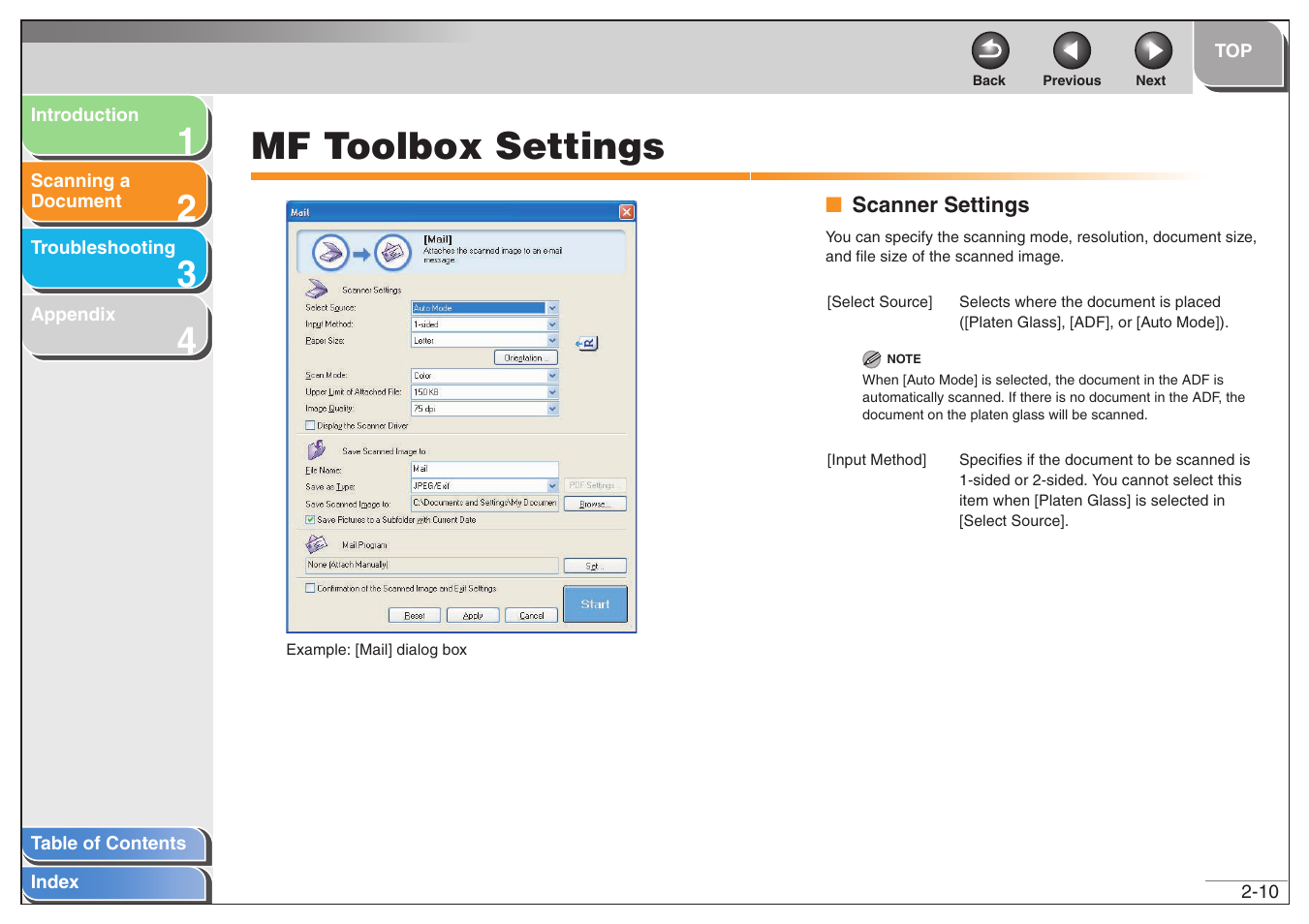Open the Scanning a Document chapter tab

pos(114,192)
